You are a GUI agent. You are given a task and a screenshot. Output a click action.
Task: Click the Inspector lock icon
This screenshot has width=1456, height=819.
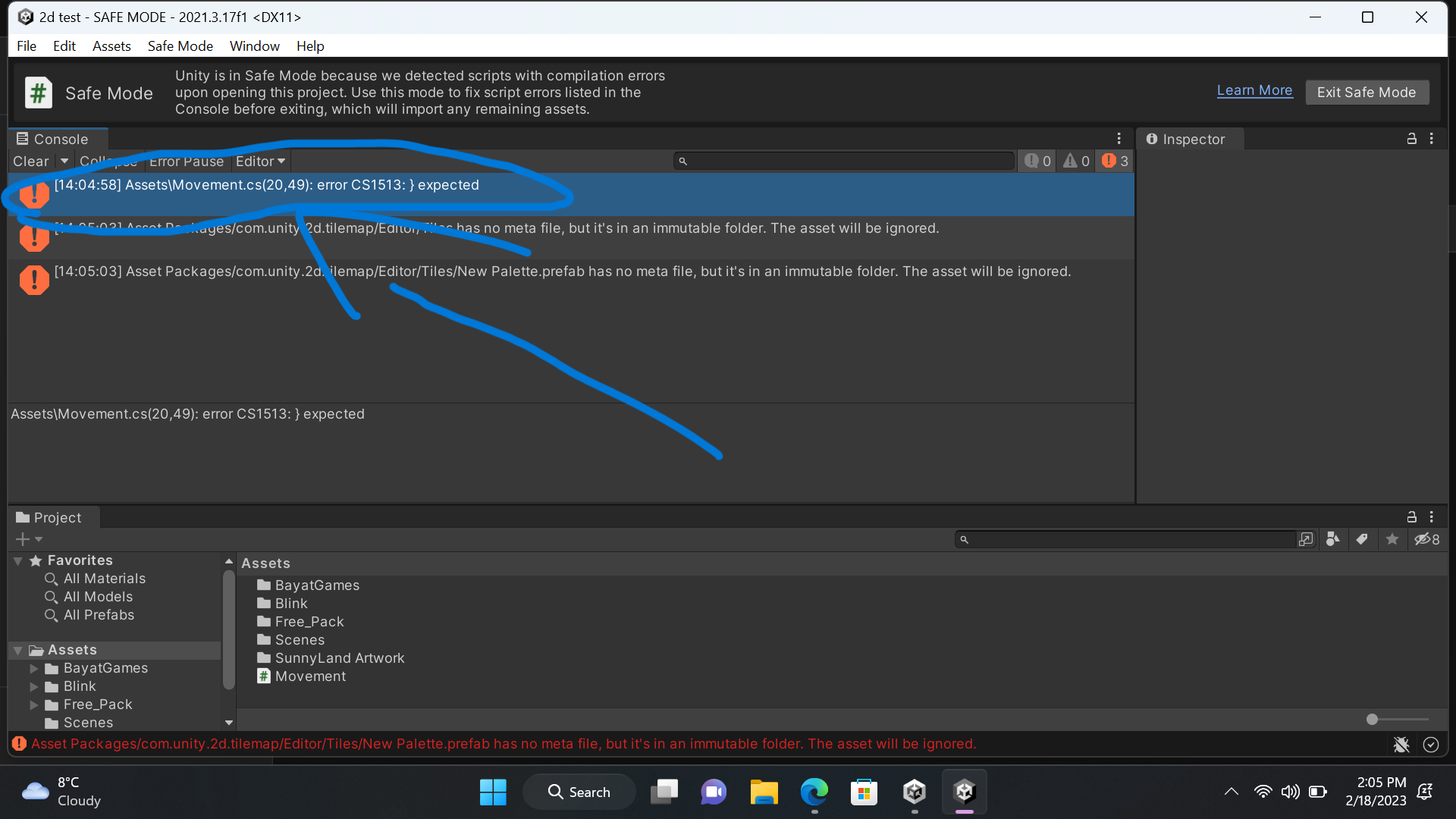pos(1411,139)
